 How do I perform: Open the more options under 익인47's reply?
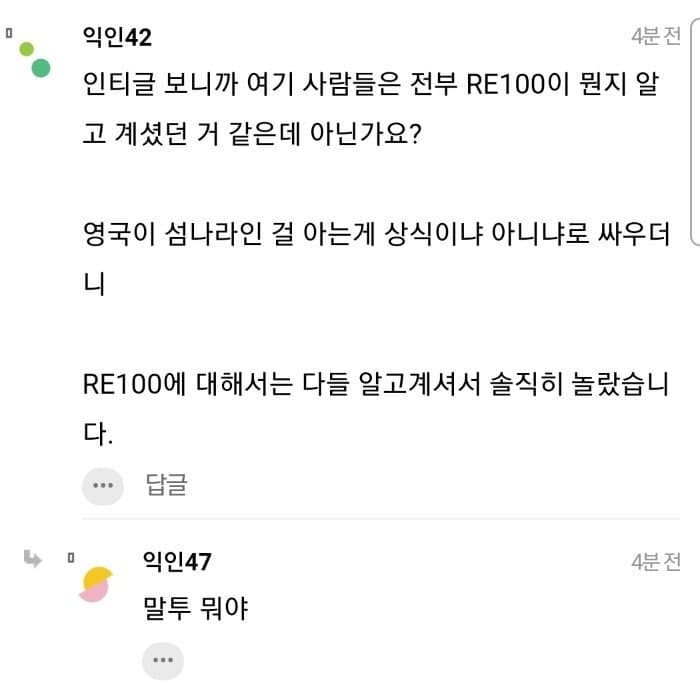tap(162, 660)
